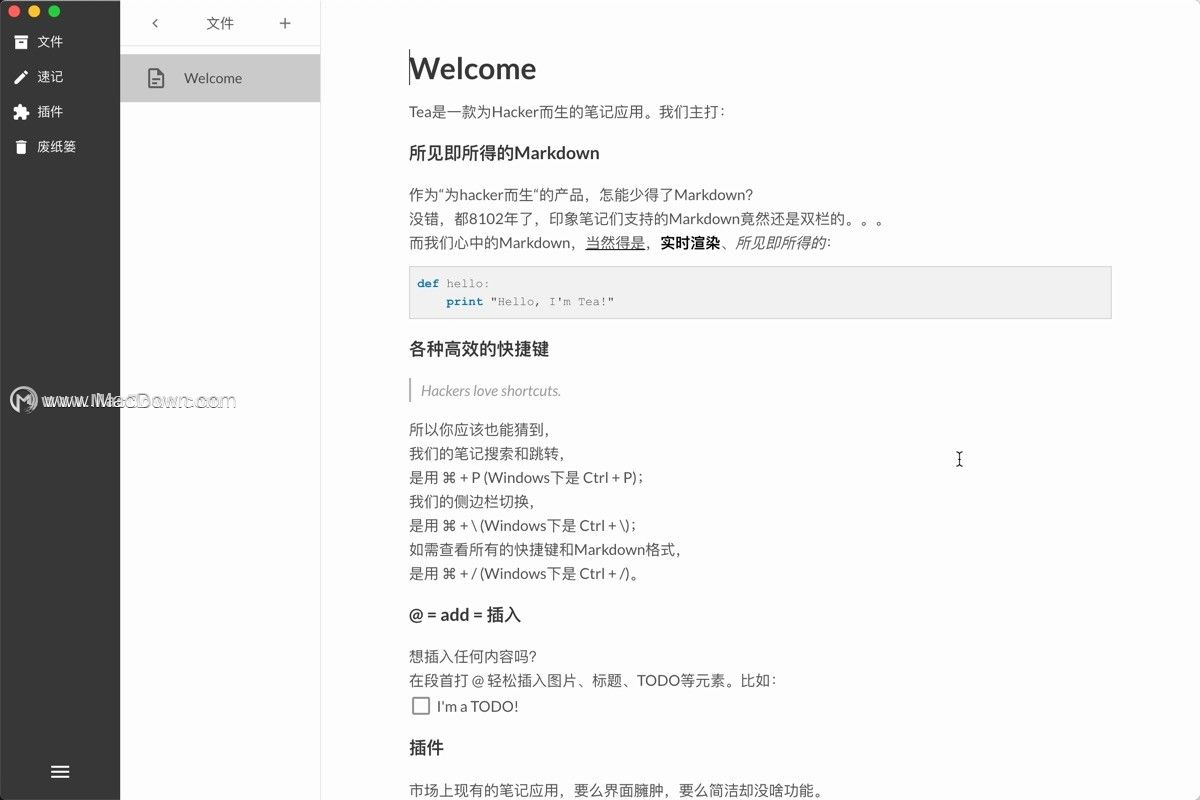Screen dimensions: 1200x800
Task: Select the Welcome note in the list
Action: (x=220, y=78)
